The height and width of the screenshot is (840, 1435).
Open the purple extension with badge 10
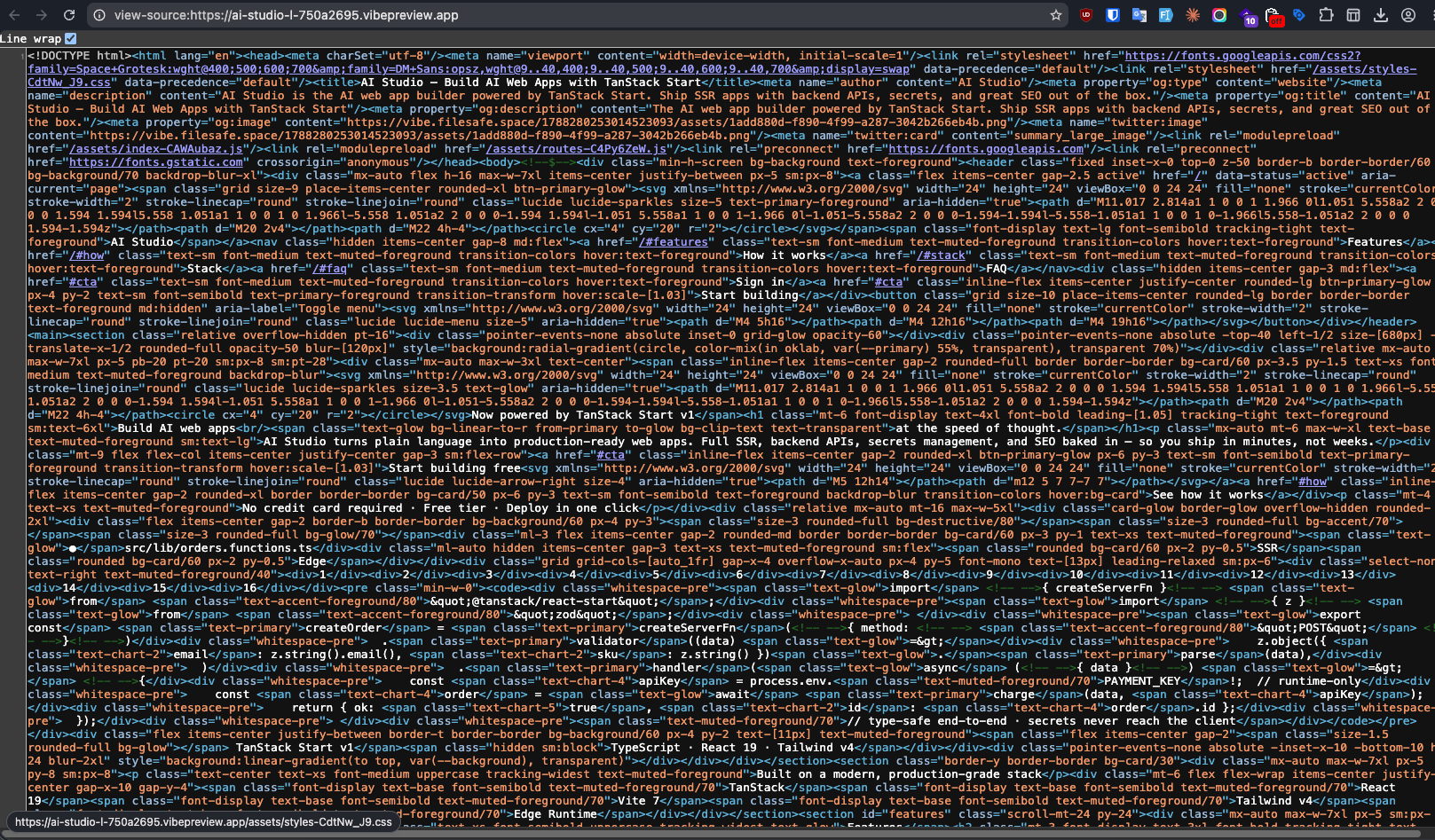point(1247,16)
